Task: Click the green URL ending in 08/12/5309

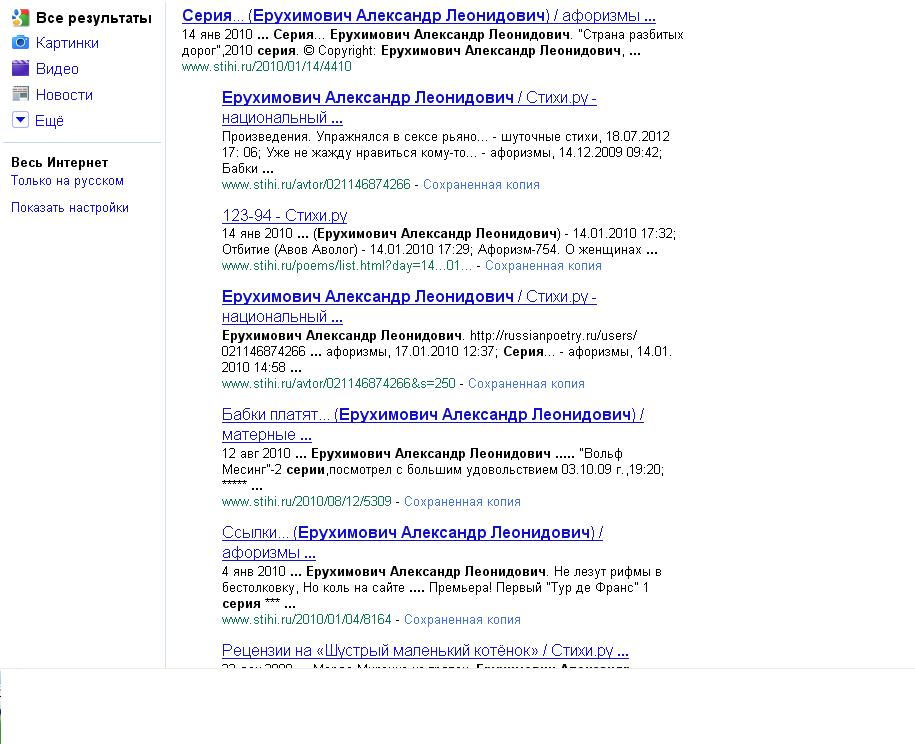Action: click(x=306, y=502)
